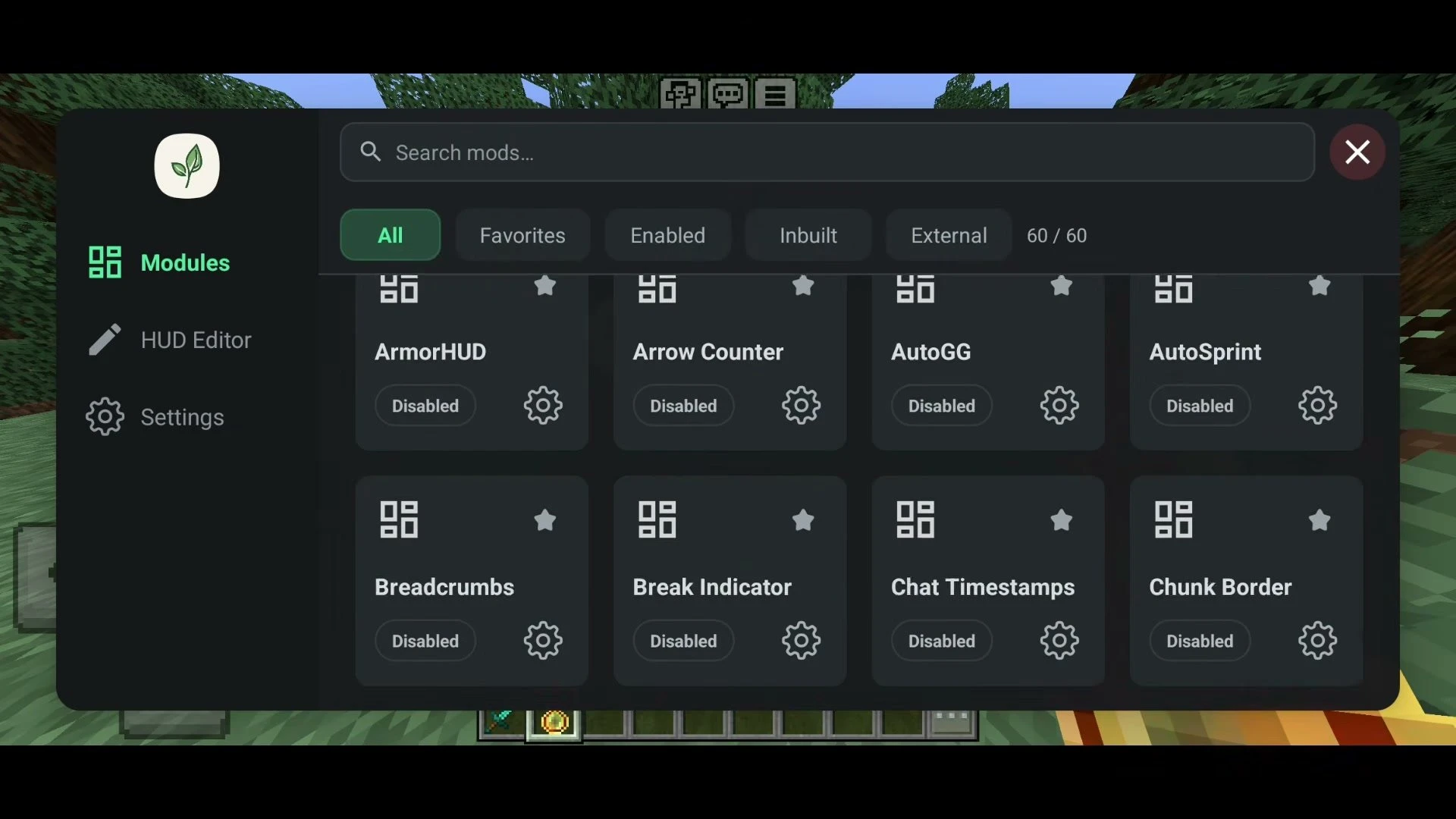Image resolution: width=1456 pixels, height=819 pixels.
Task: Open ArmorHUD settings gear
Action: pos(543,406)
